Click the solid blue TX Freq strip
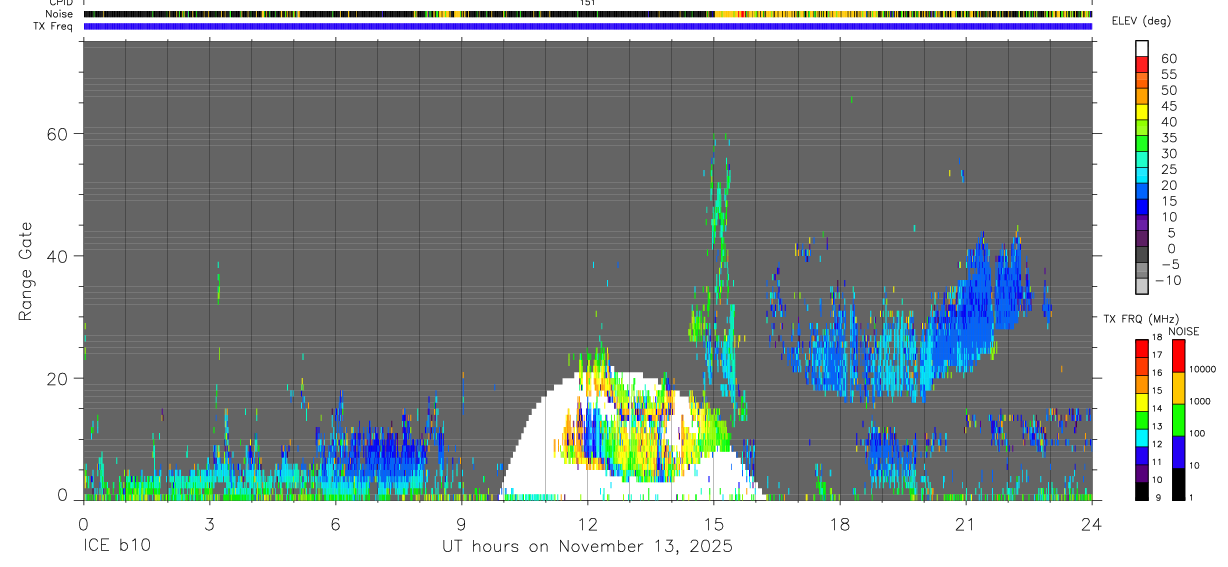Screen dimensions: 1228x567 [588, 26]
